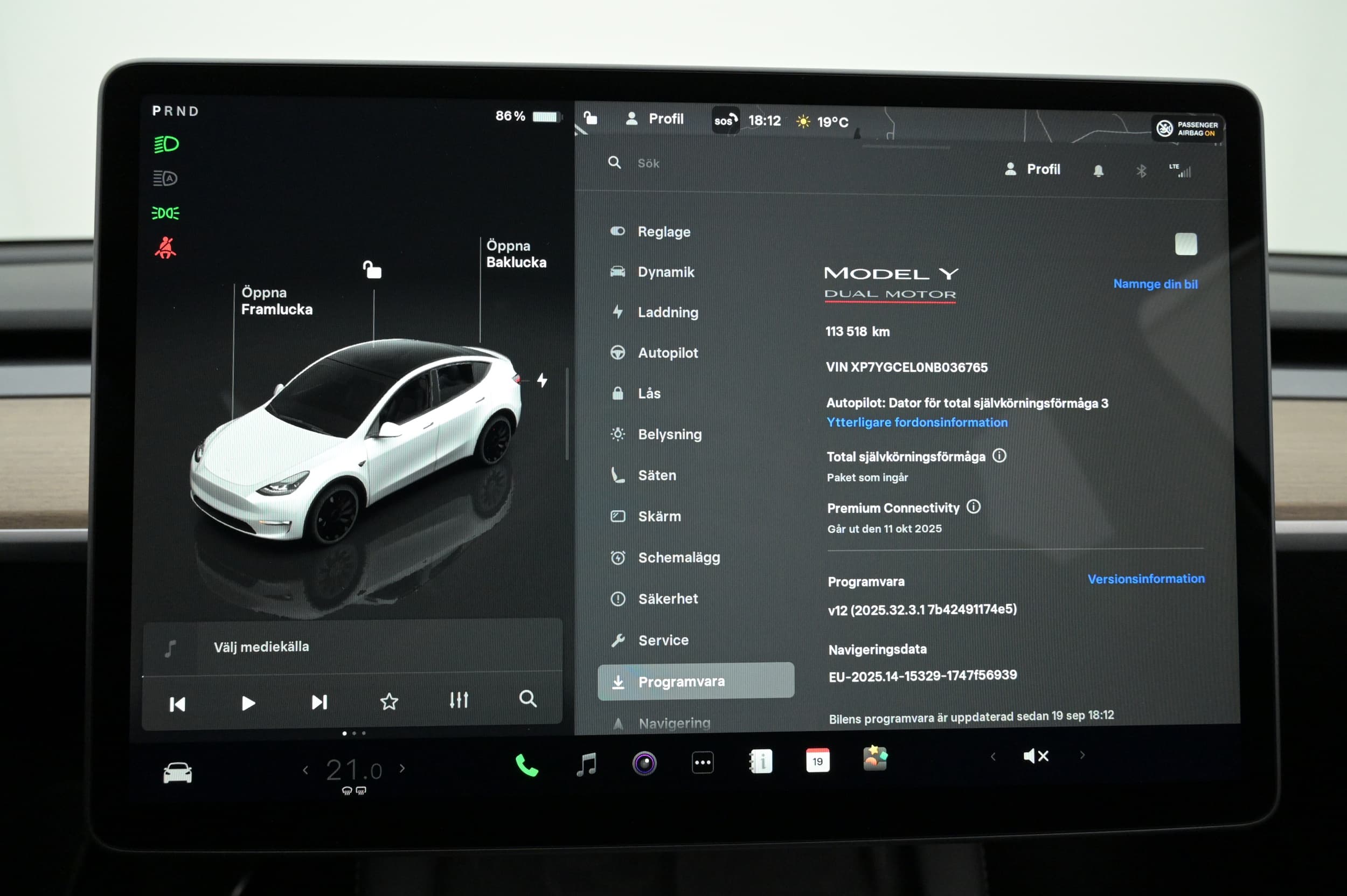Tap the unlock padlock in status bar
1347x896 pixels.
(x=591, y=117)
